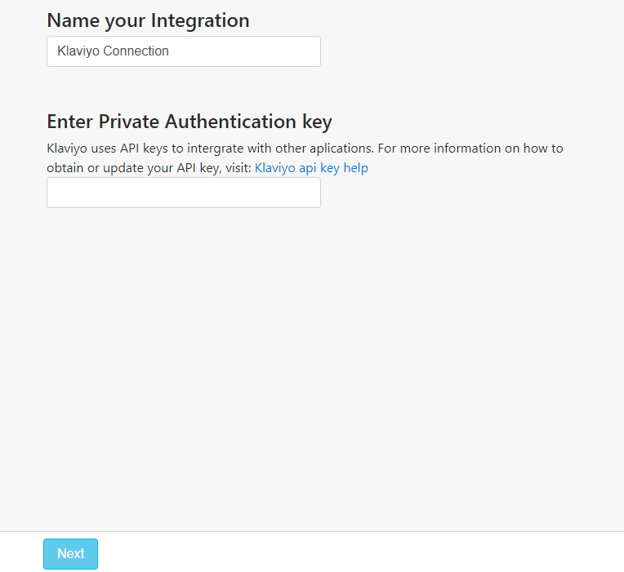This screenshot has height=572, width=624.
Task: Select the 'Enter Private Authentication key' heading
Action: pos(189,122)
